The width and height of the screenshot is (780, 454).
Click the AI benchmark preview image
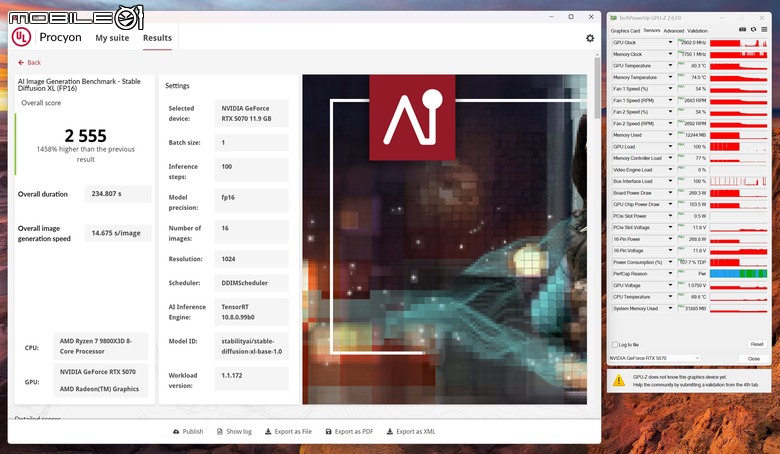444,239
